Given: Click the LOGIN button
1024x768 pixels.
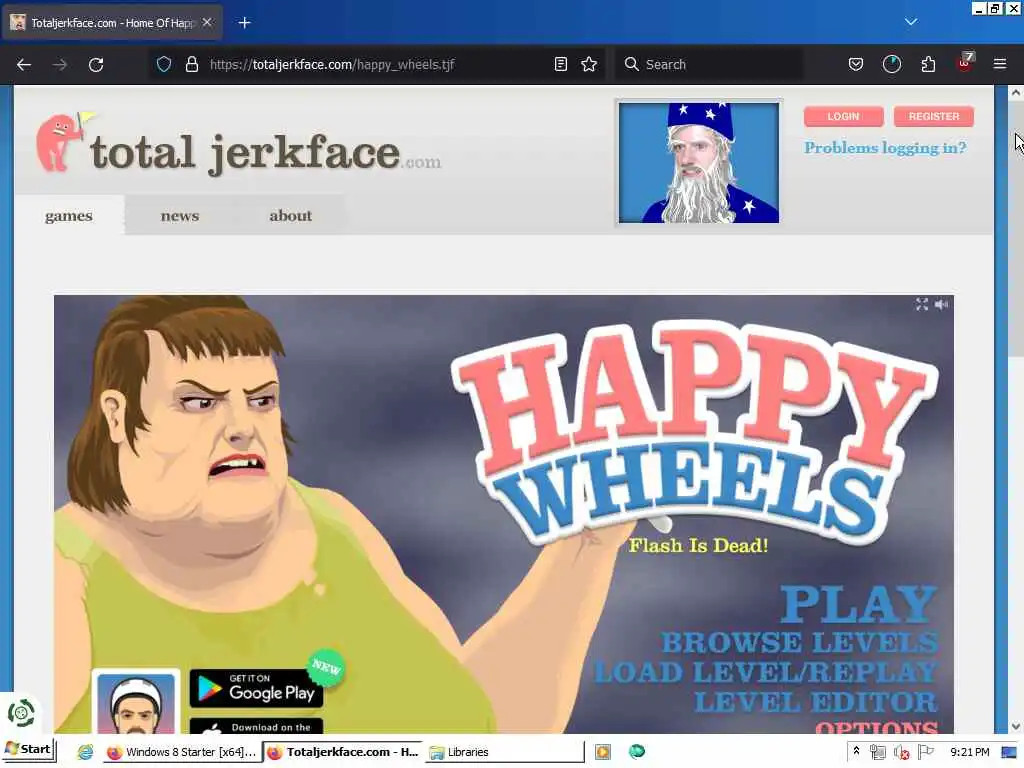Looking at the screenshot, I should pyautogui.click(x=843, y=116).
